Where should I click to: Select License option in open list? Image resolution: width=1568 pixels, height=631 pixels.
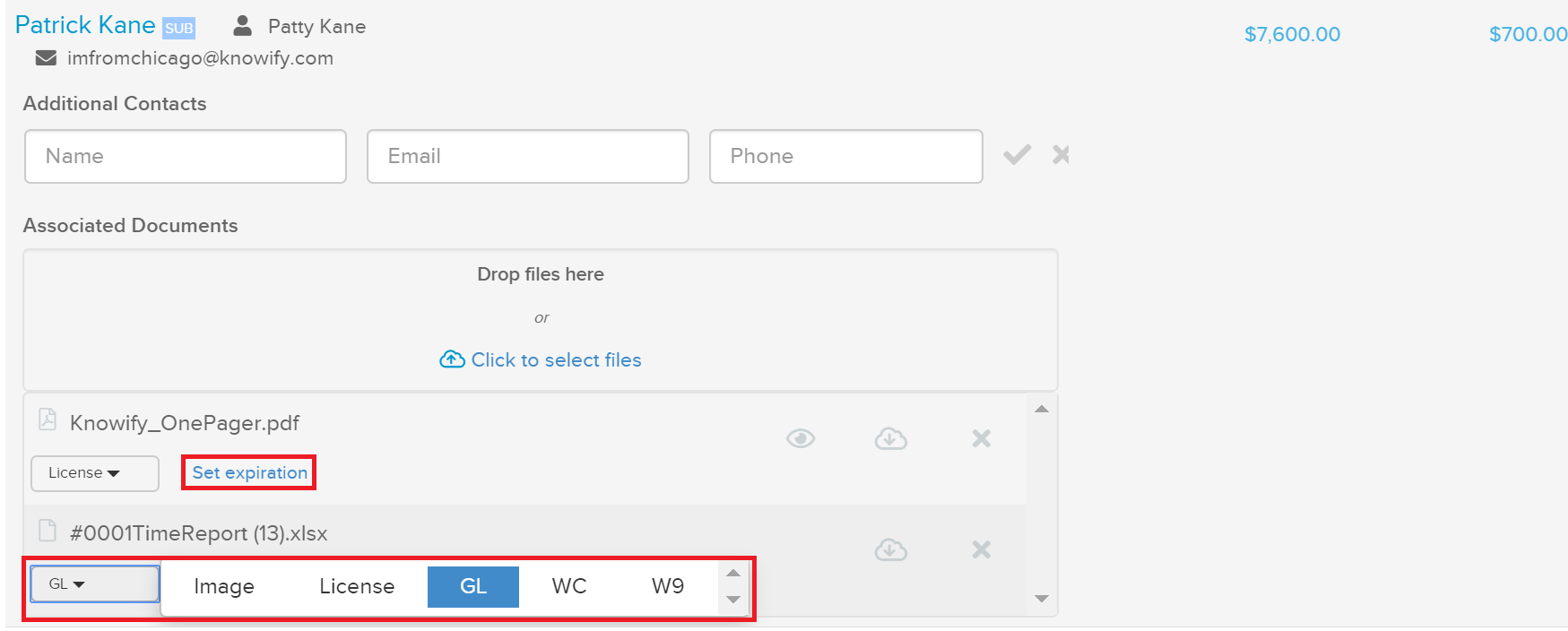[x=357, y=586]
